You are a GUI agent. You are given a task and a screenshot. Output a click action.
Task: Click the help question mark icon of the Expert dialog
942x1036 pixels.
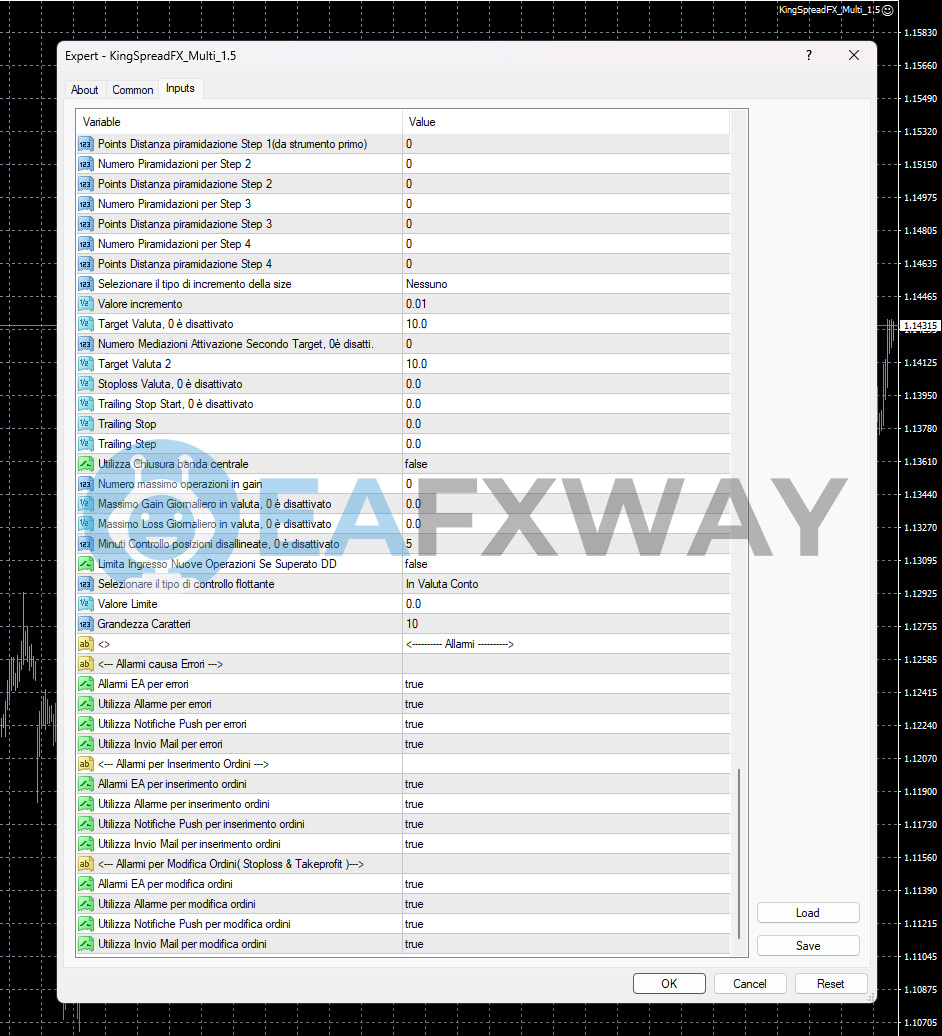pos(808,55)
